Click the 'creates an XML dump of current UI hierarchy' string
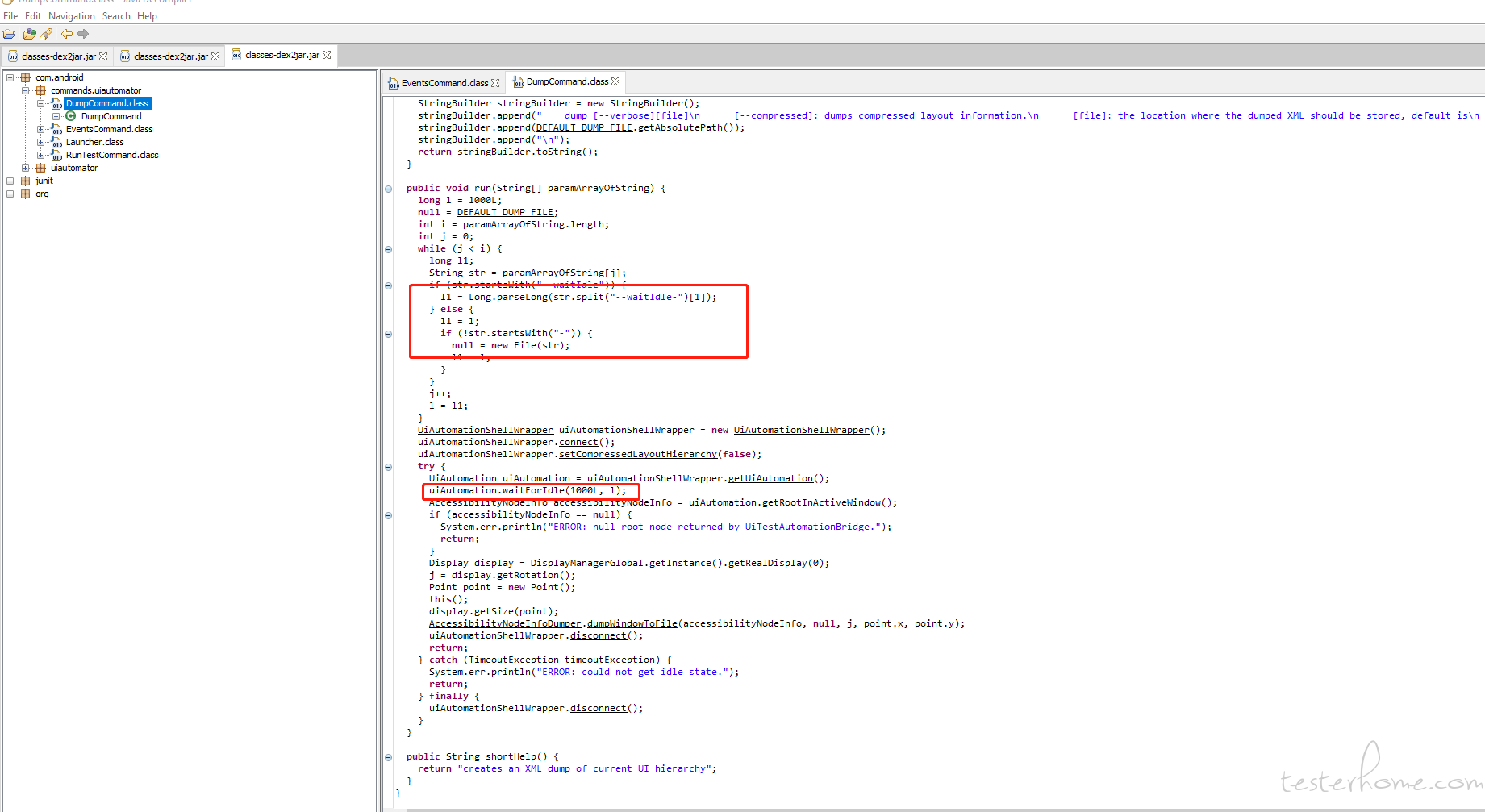The width and height of the screenshot is (1485, 812). click(584, 768)
